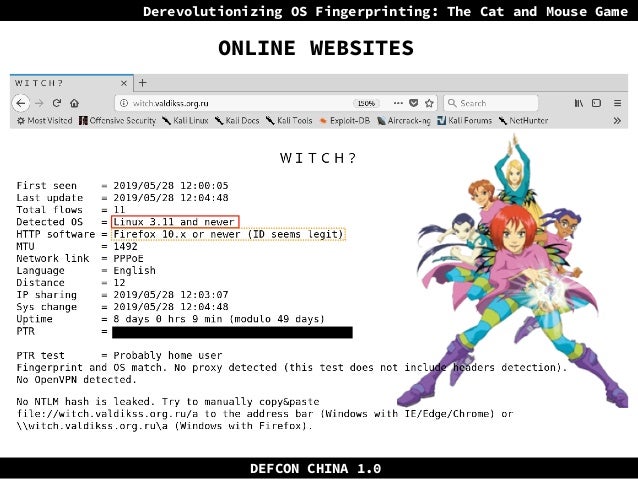Click the 150% zoom level badge
Screen dimensions: 638x479
coord(366,103)
